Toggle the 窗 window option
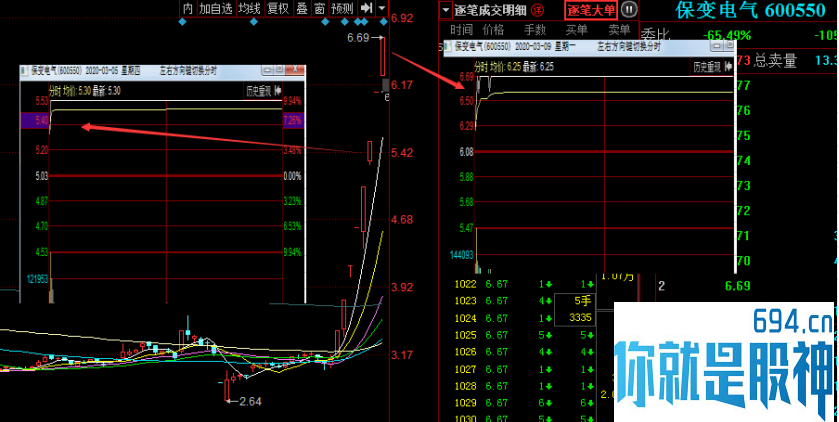 pos(319,8)
